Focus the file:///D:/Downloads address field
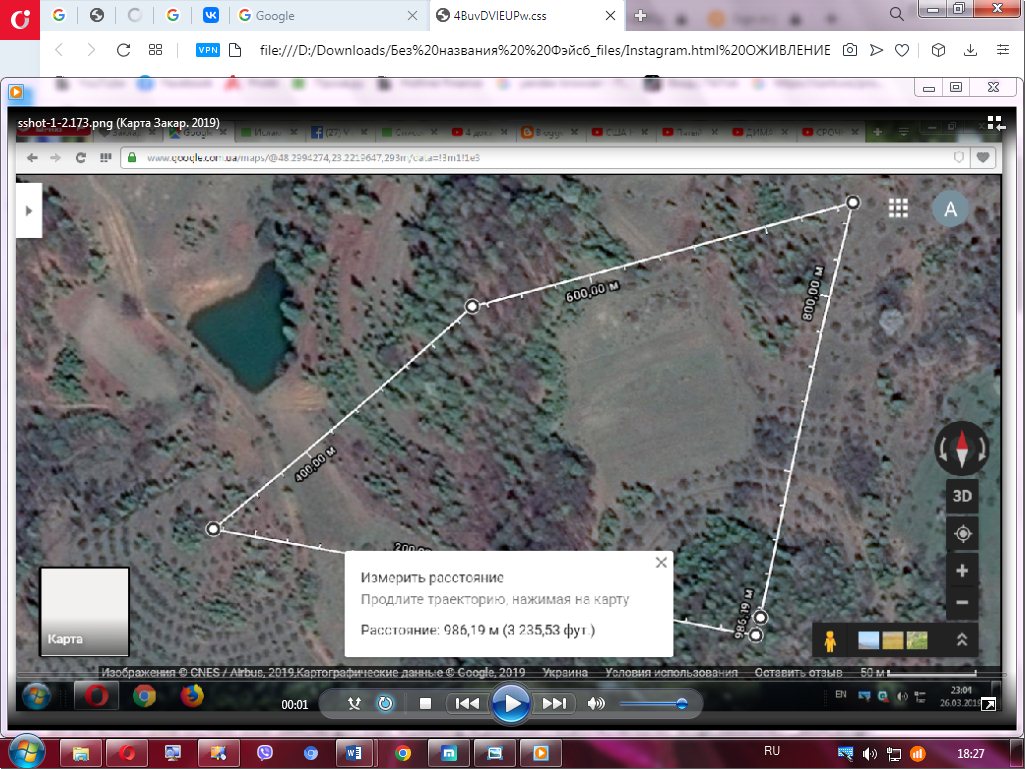 click(545, 50)
